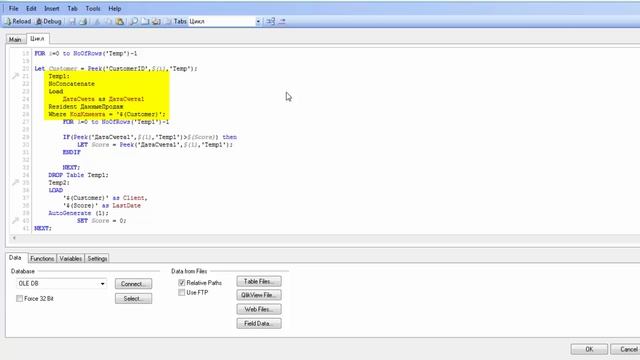The width and height of the screenshot is (640, 360).
Task: Click the wizard marker beside line 35
Action: (x=16, y=182)
